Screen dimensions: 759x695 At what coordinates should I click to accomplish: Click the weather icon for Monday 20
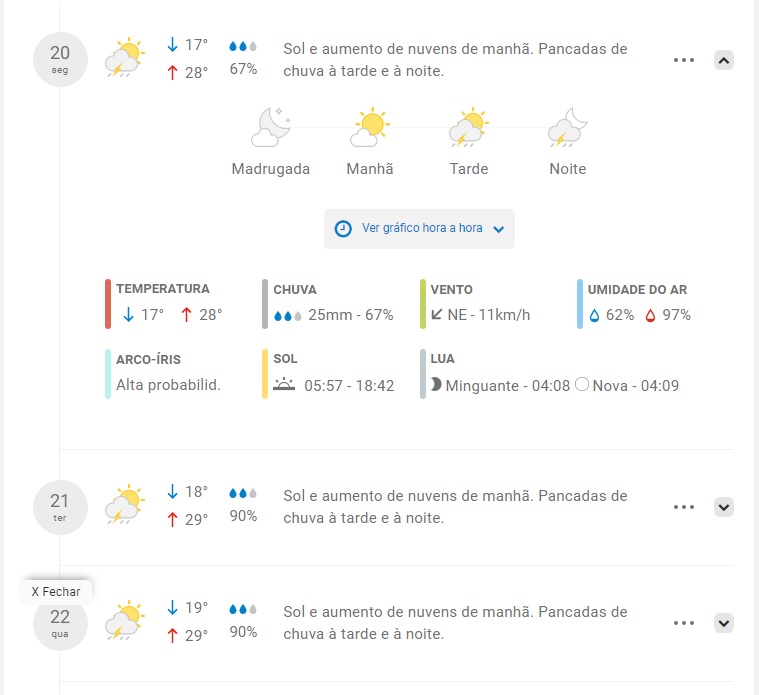pos(125,58)
